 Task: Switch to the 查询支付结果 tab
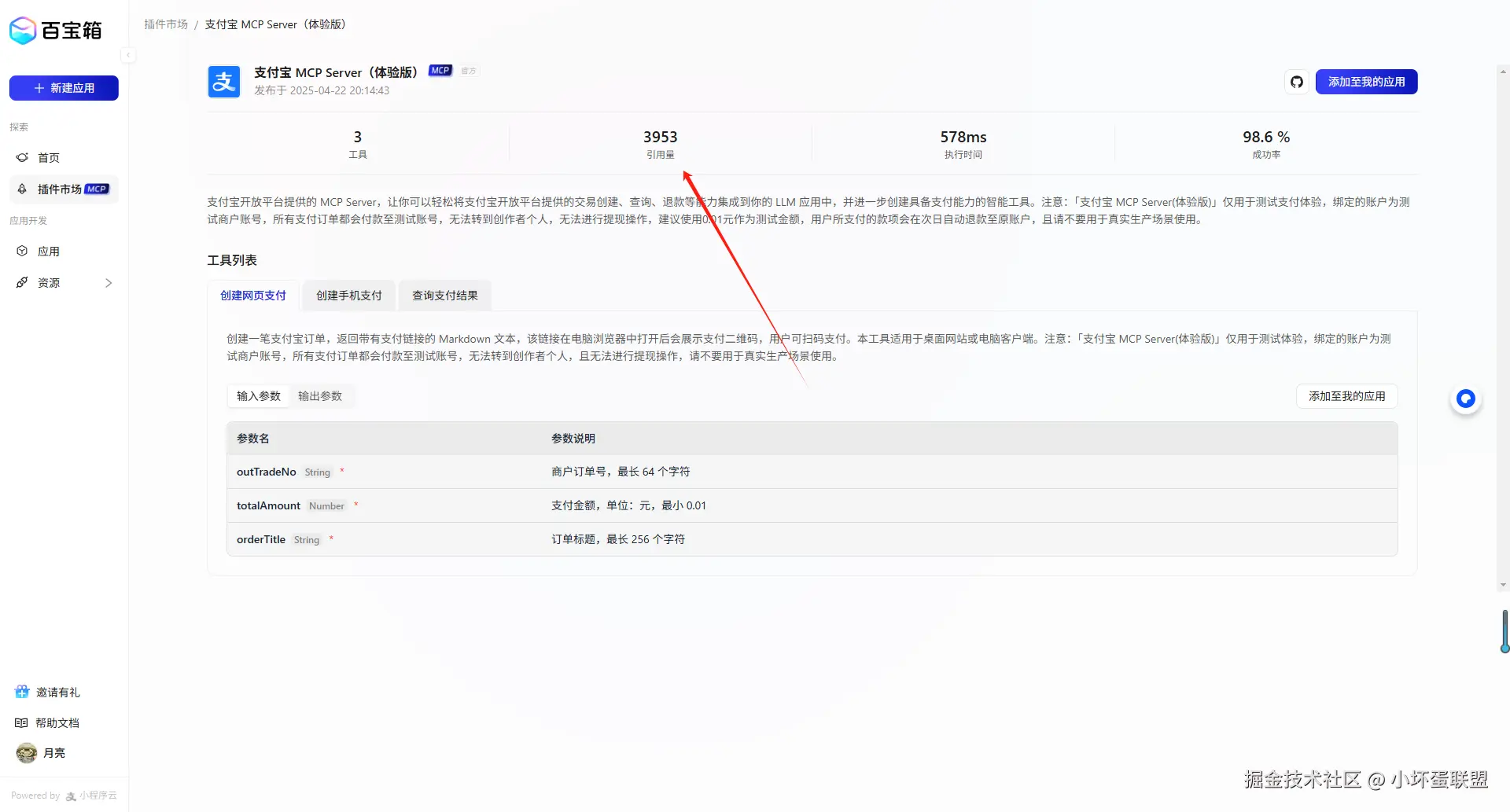[x=445, y=296]
